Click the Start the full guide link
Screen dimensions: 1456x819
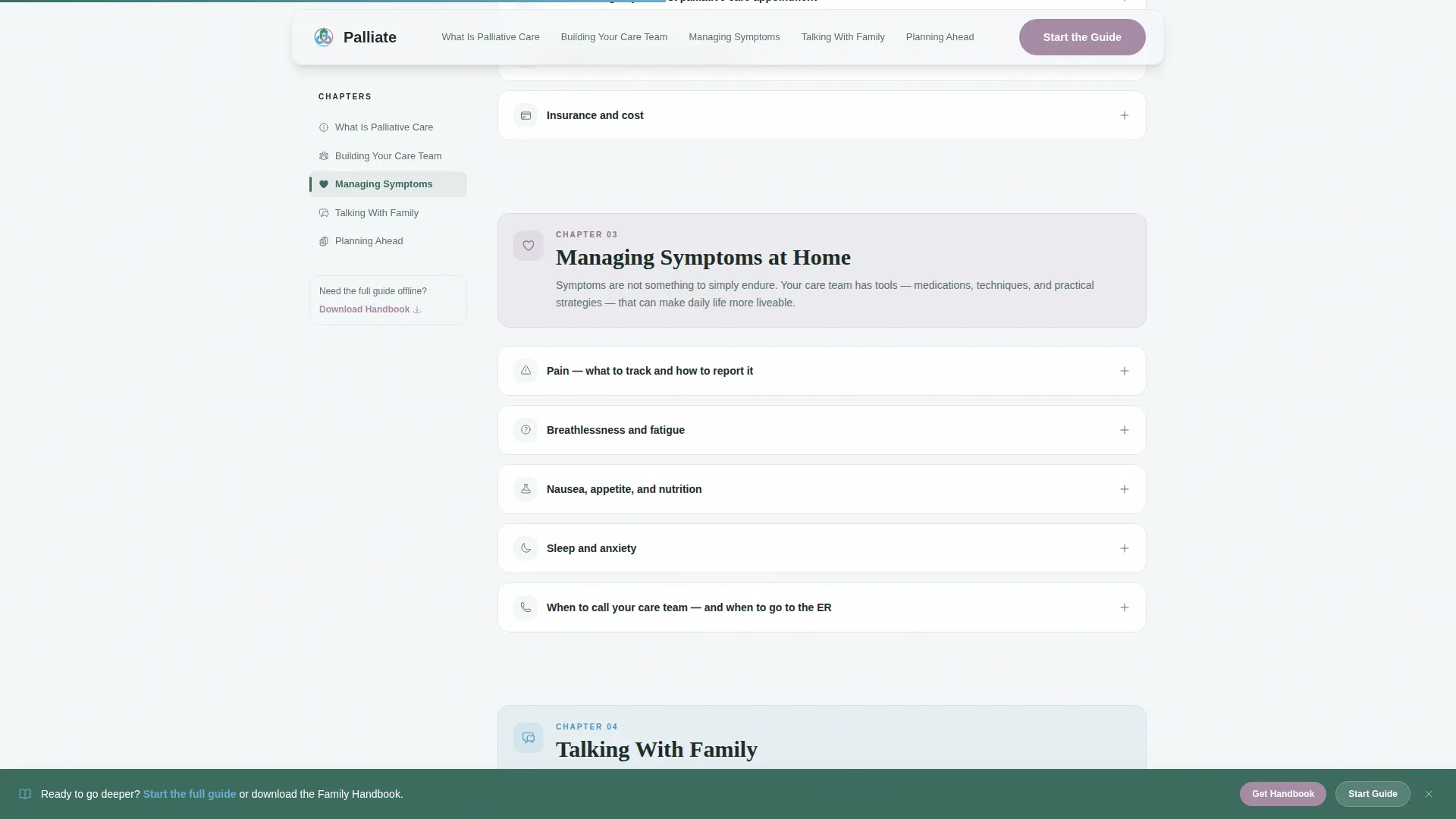pos(190,794)
